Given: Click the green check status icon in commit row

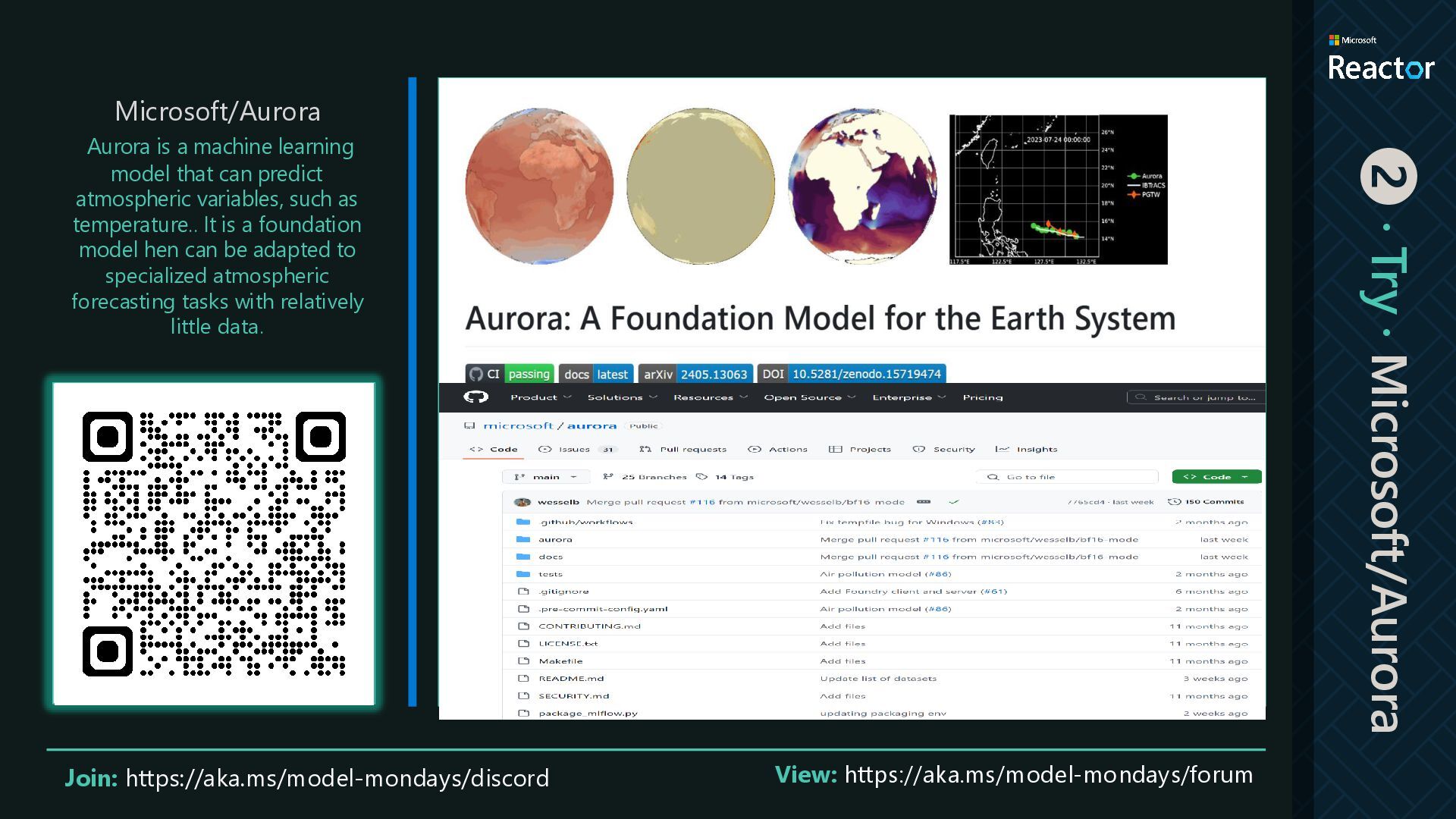Looking at the screenshot, I should click(x=954, y=501).
